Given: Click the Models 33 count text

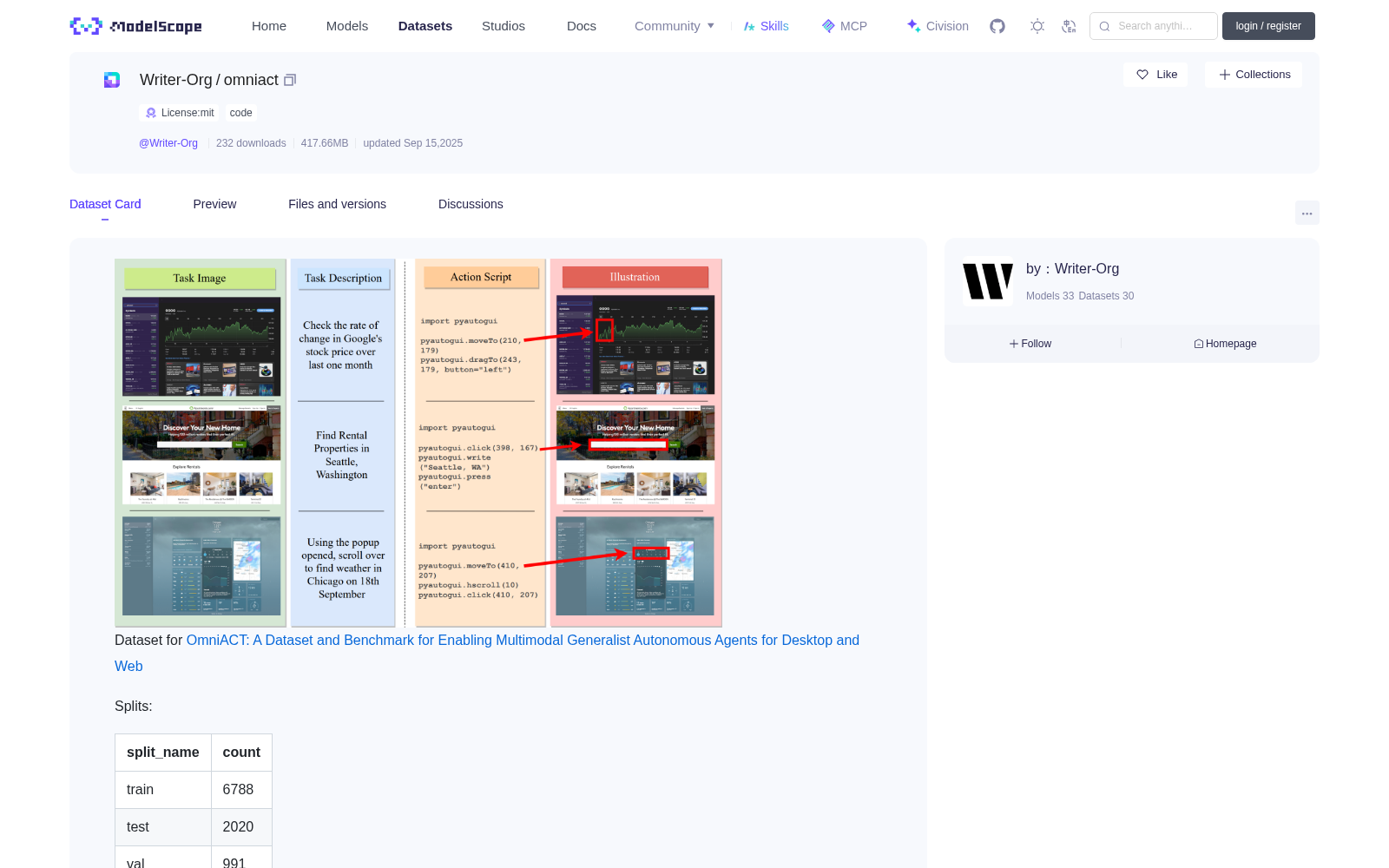Looking at the screenshot, I should point(1050,296).
